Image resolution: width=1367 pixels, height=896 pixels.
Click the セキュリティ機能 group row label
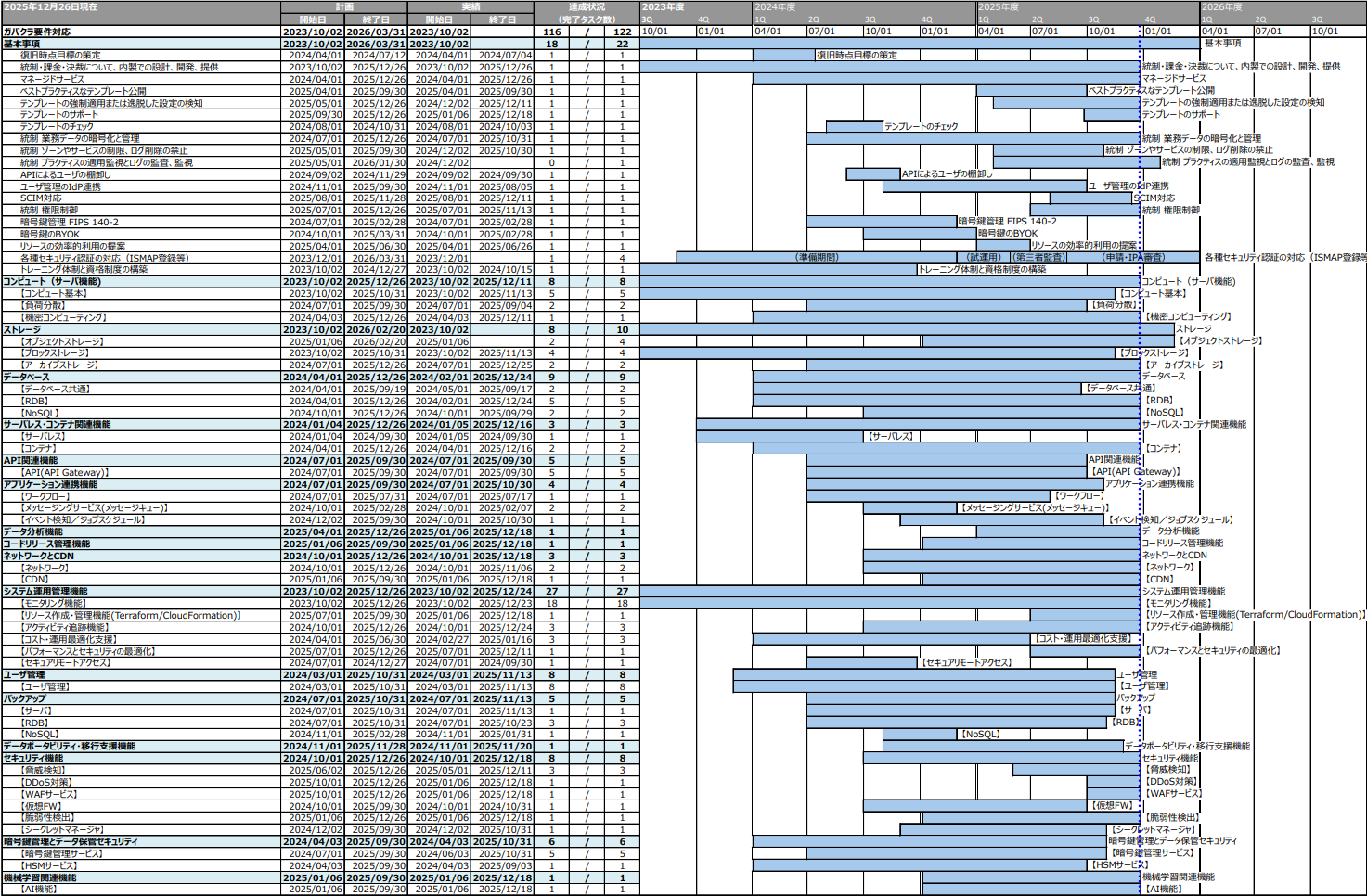(33, 758)
